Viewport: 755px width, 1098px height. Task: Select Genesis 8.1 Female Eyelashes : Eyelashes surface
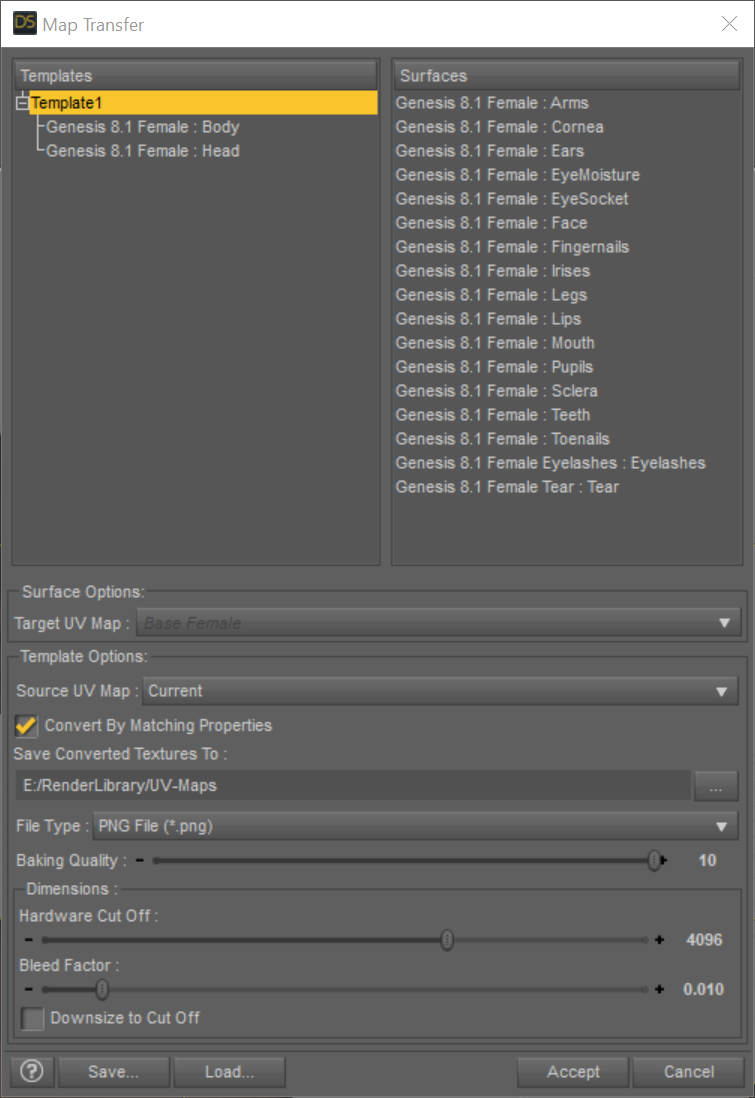(550, 463)
